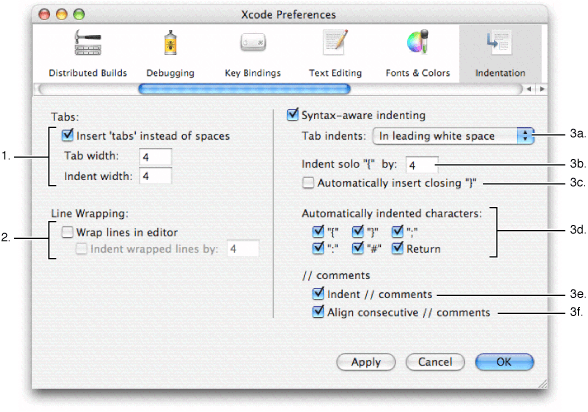Viewport: 588px width, 412px height.
Task: Click the Tab width input field
Action: pos(155,157)
